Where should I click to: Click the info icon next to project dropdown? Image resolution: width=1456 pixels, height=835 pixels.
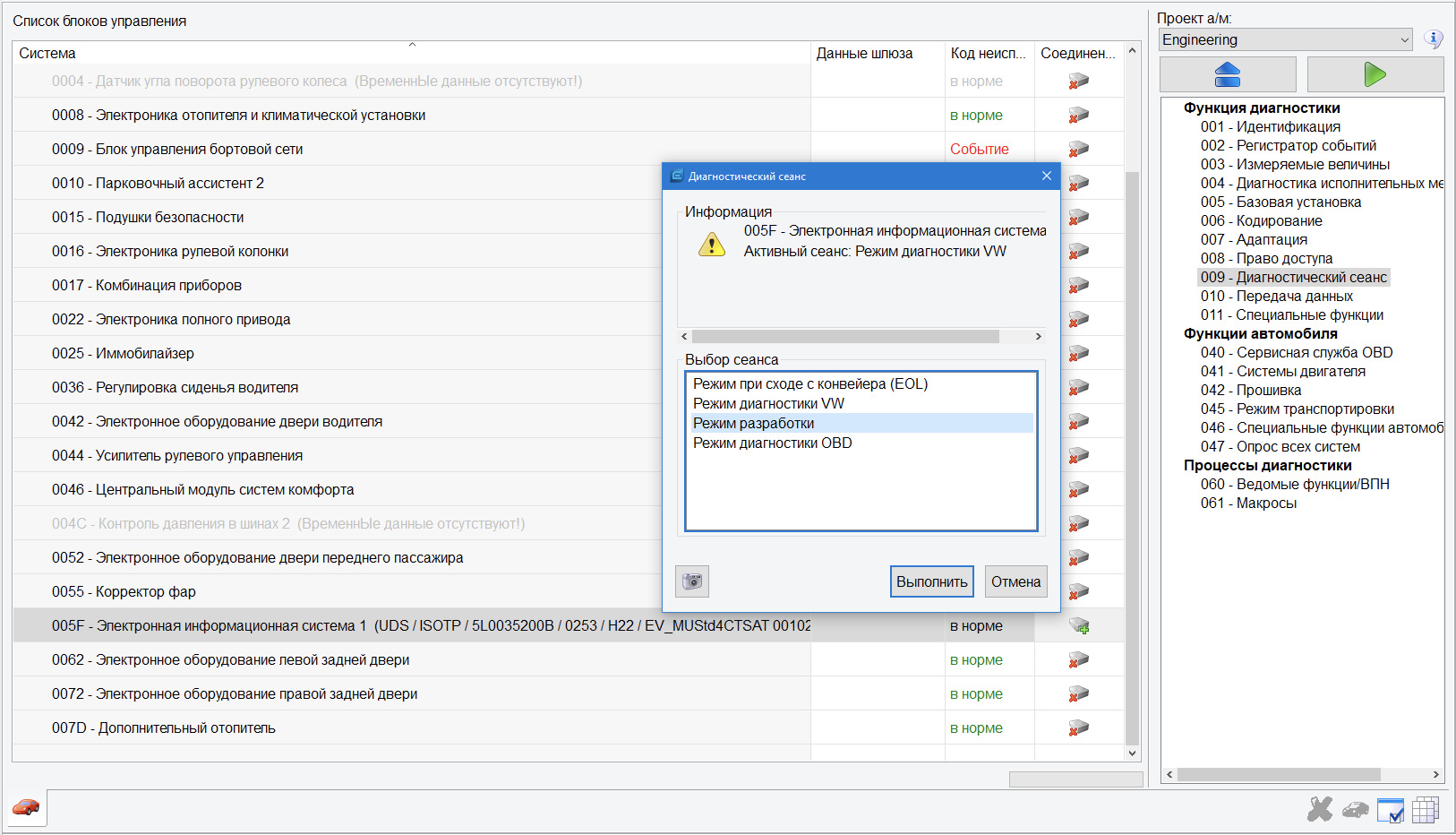coord(1434,39)
